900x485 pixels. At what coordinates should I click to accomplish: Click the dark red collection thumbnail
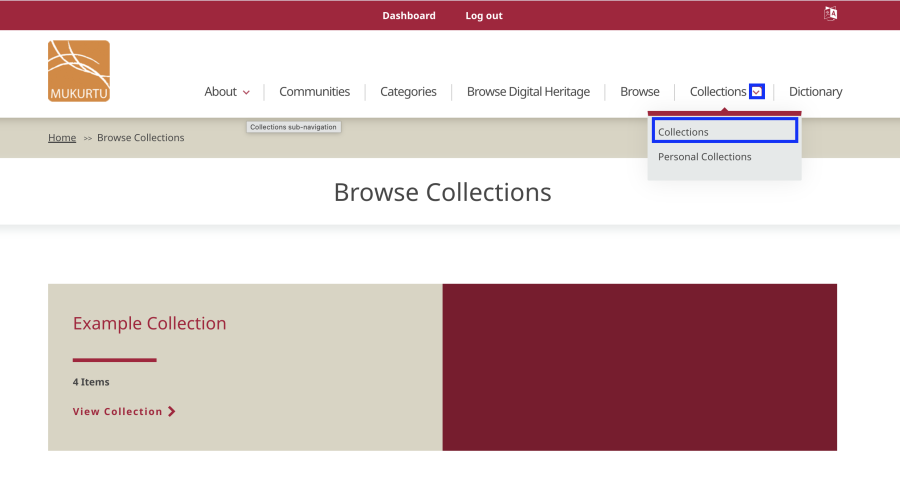tap(639, 367)
